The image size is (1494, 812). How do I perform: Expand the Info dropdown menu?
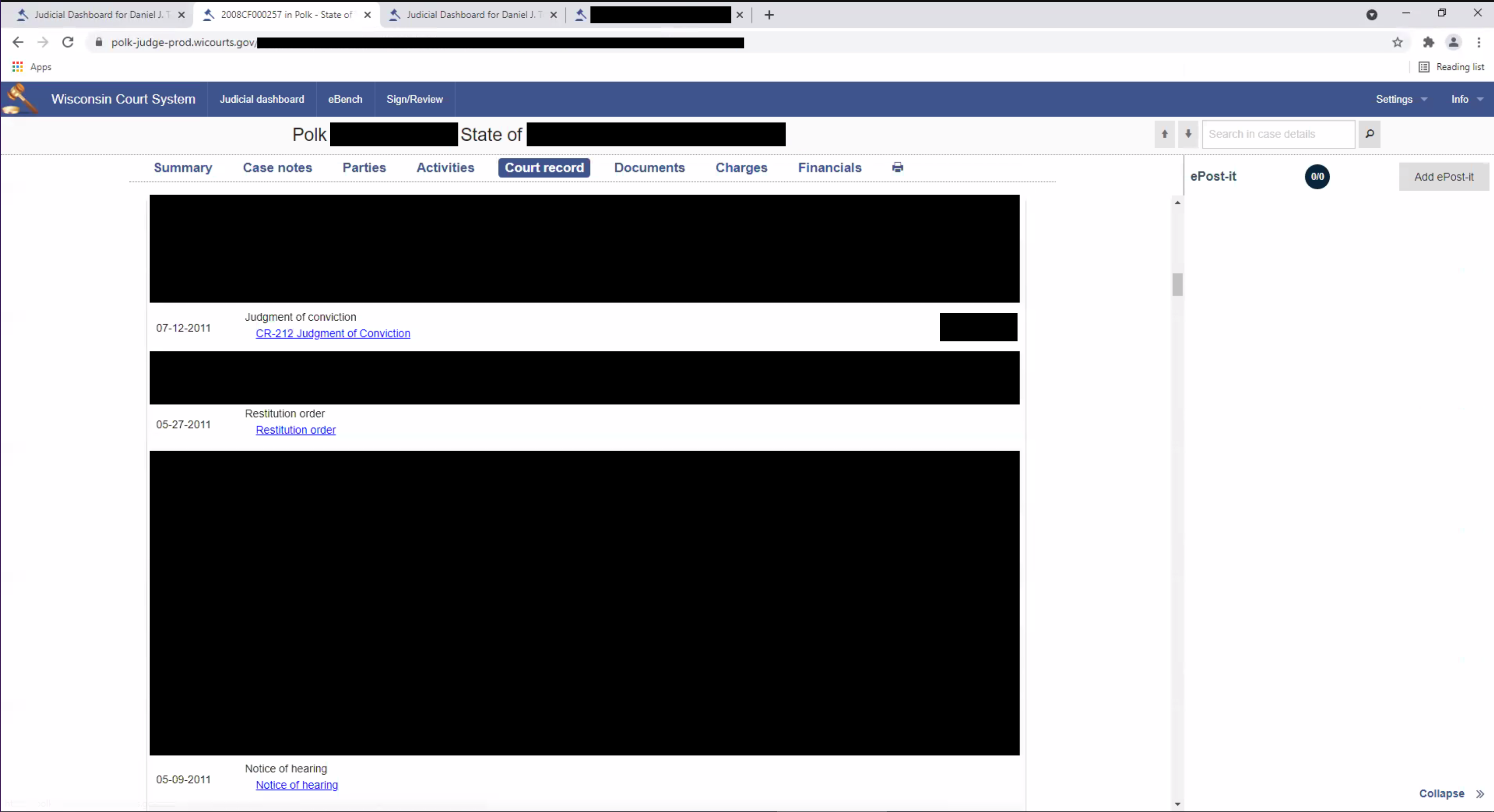click(1466, 99)
